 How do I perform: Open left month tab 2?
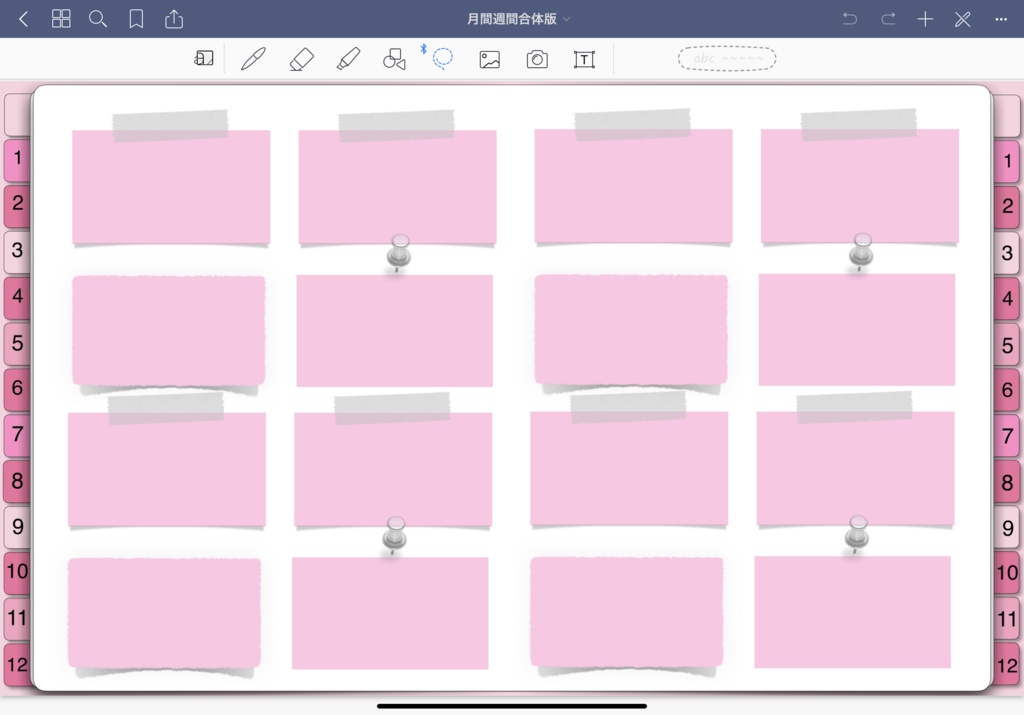(x=18, y=205)
